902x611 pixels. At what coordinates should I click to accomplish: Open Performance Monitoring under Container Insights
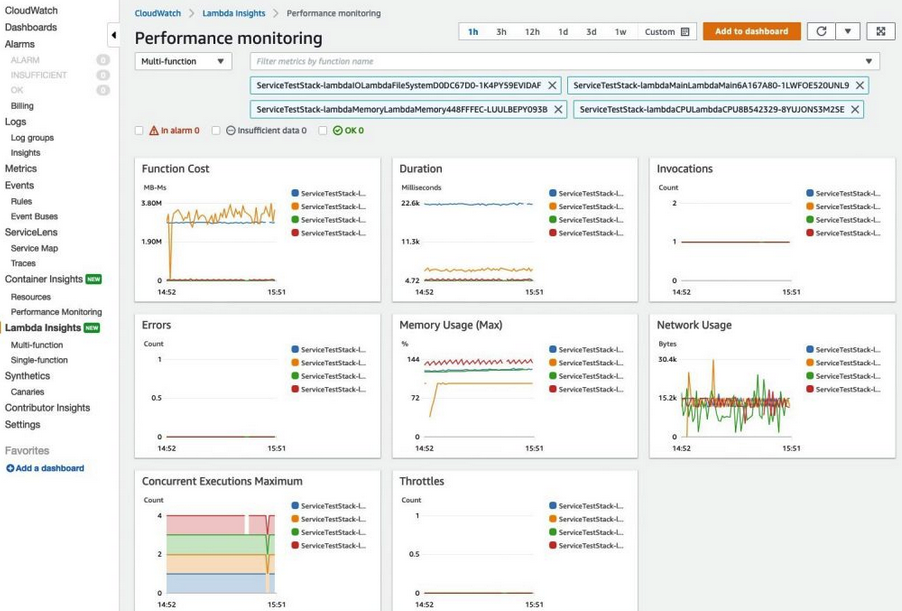click(x=56, y=312)
